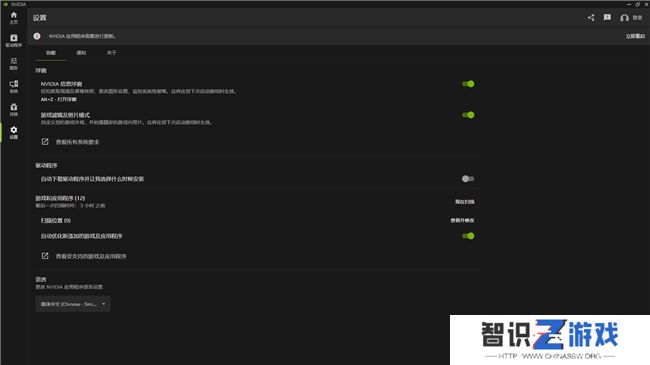Click the Alt+Z open overlay shortcut text
The width and height of the screenshot is (650, 365).
pos(58,100)
